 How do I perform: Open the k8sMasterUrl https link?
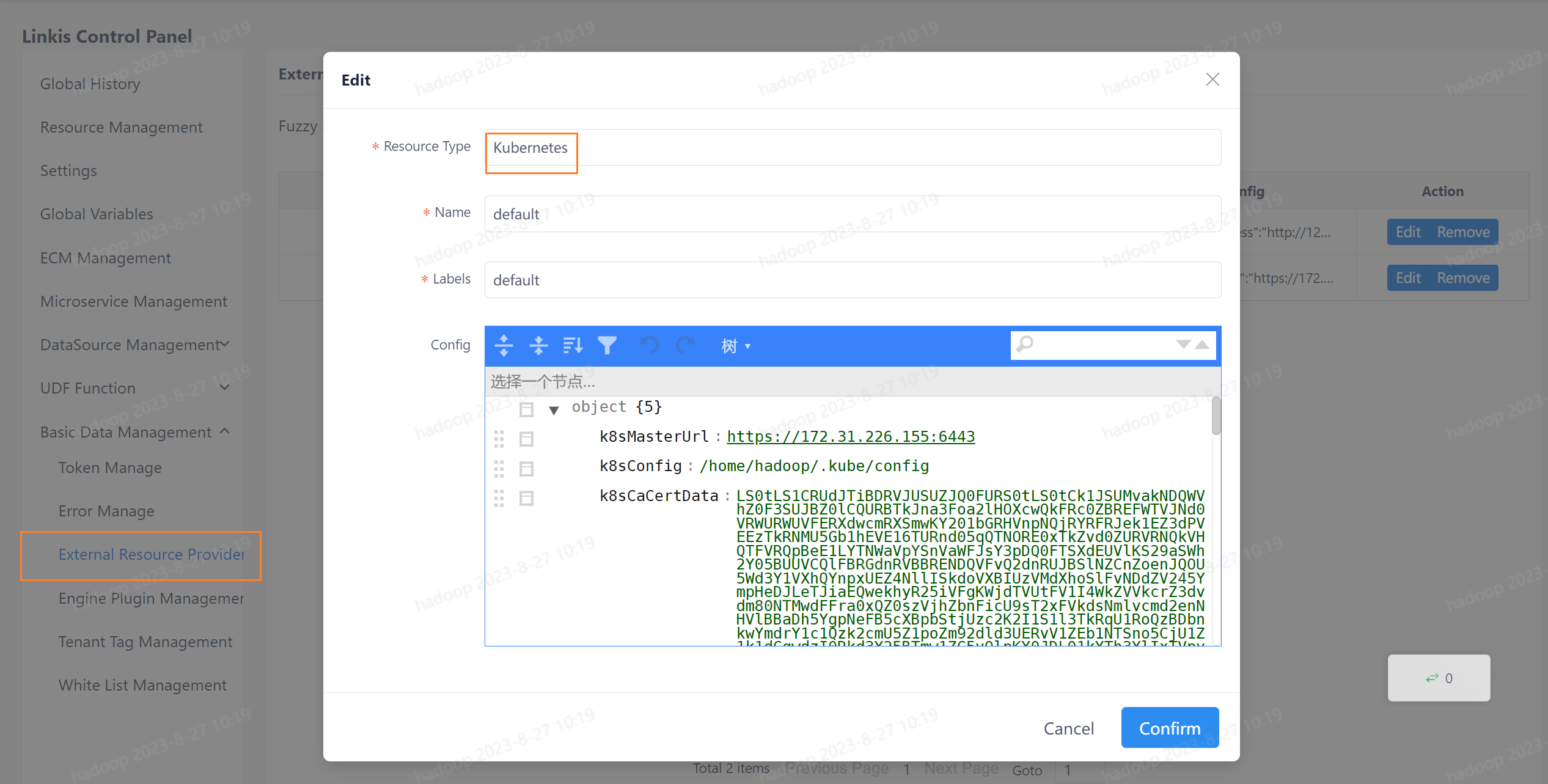coord(850,436)
